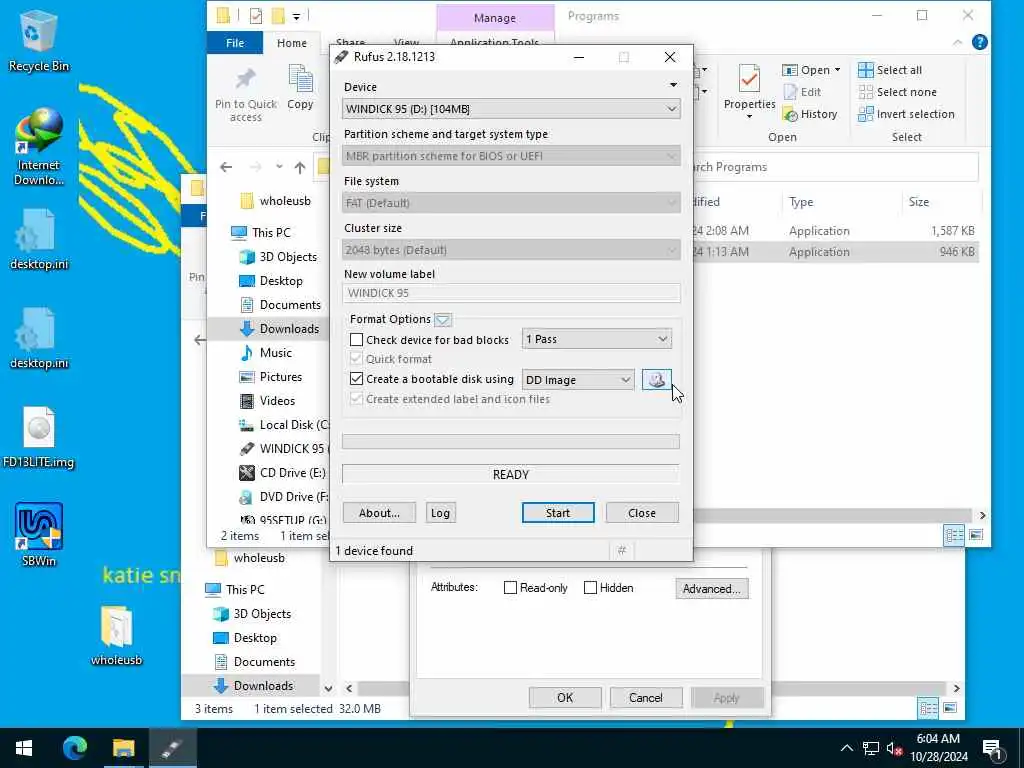This screenshot has width=1024, height=768.
Task: Click Select all in Explorer ribbon
Action: pyautogui.click(x=890, y=70)
